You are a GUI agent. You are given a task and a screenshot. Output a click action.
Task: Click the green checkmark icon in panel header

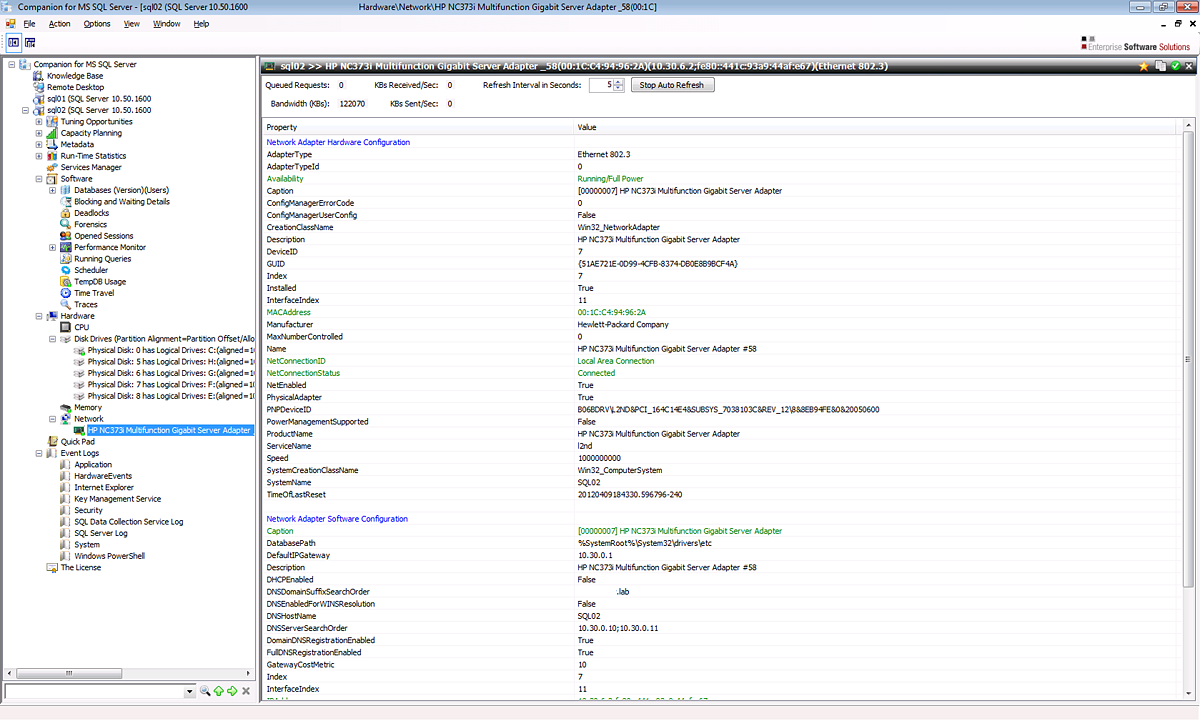pos(1176,66)
